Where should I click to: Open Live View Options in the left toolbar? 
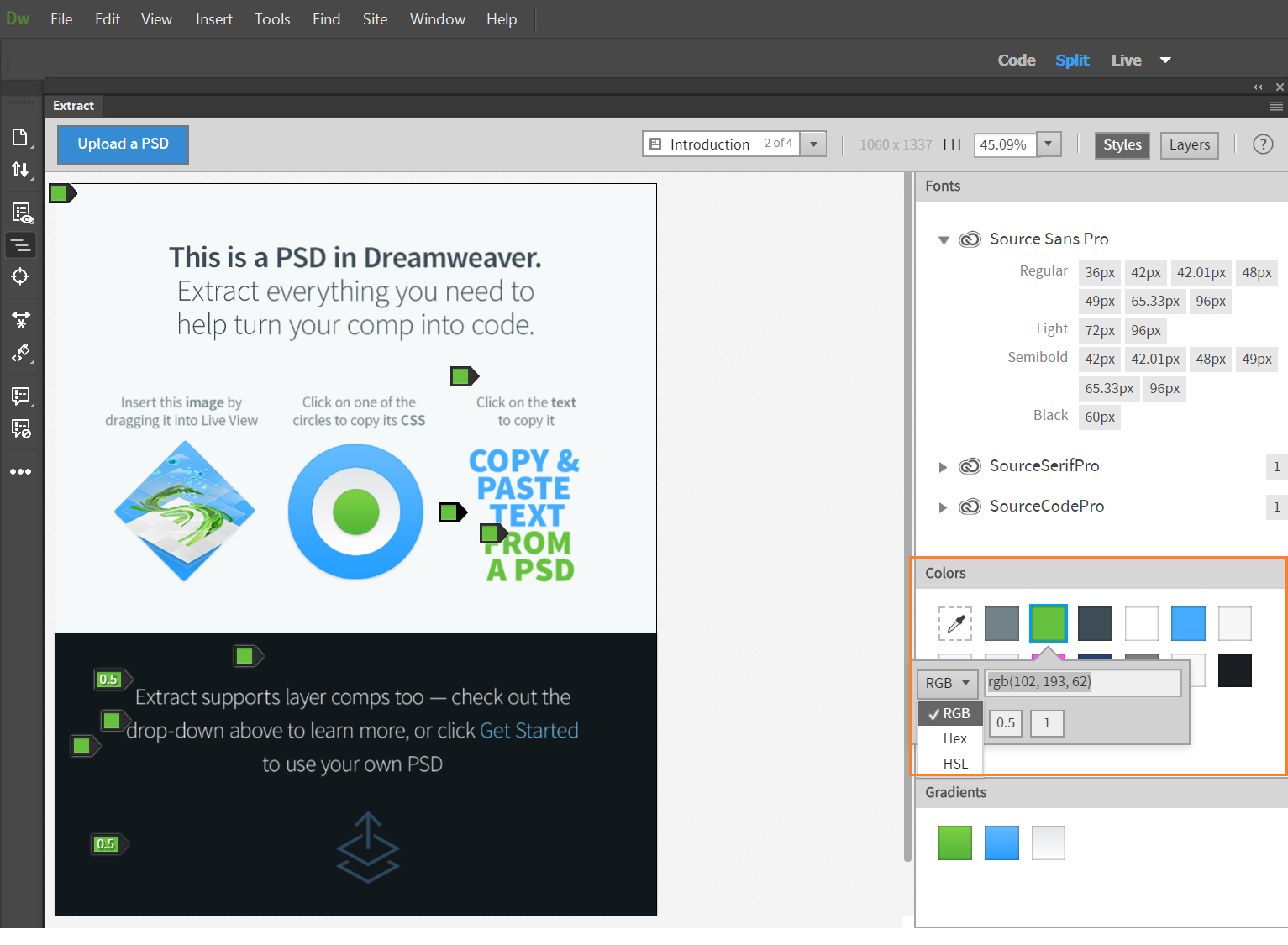click(x=22, y=213)
